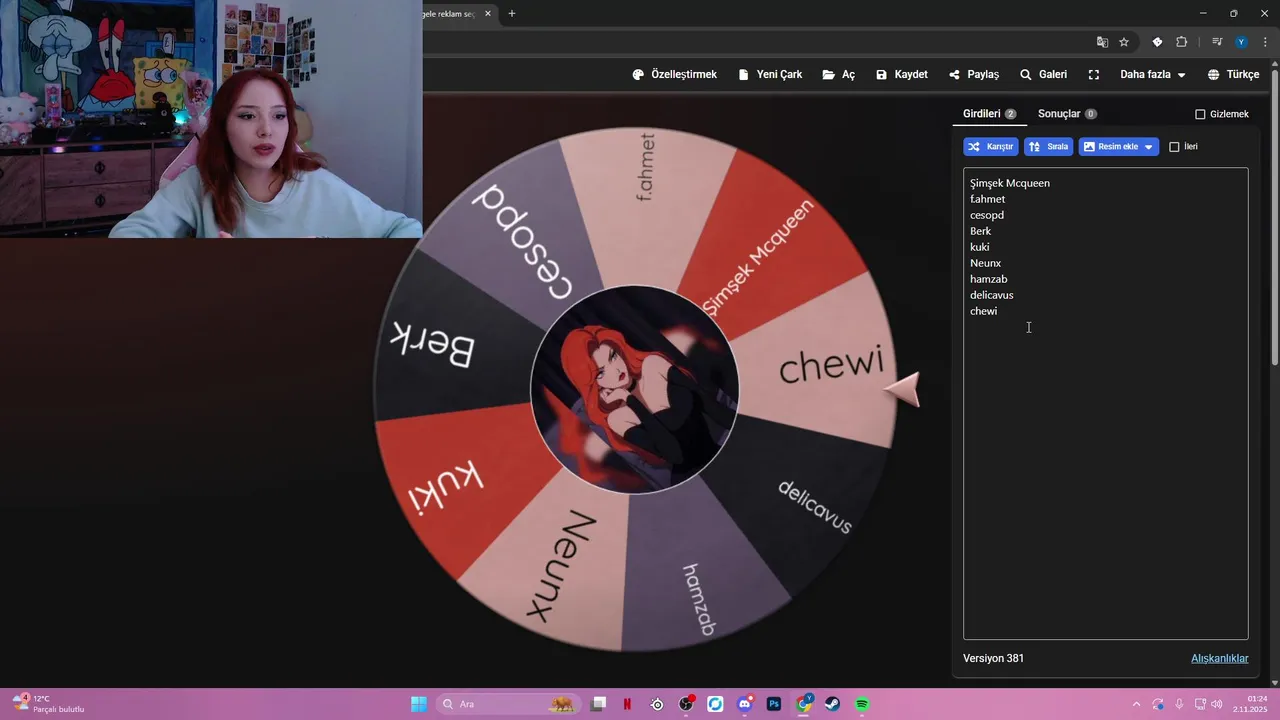Open clock and date panel
This screenshot has height=720, width=1280.
tap(1250, 704)
